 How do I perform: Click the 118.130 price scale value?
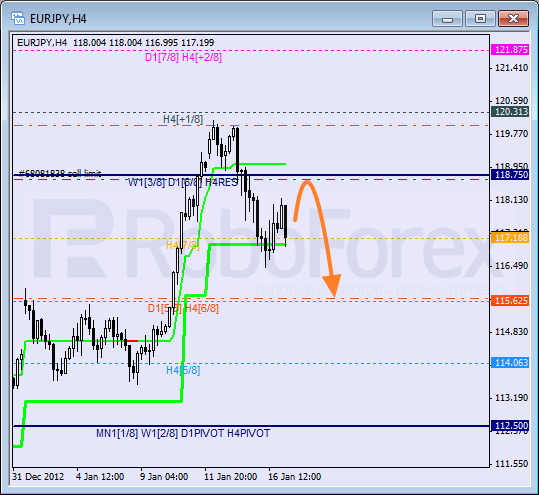511,200
